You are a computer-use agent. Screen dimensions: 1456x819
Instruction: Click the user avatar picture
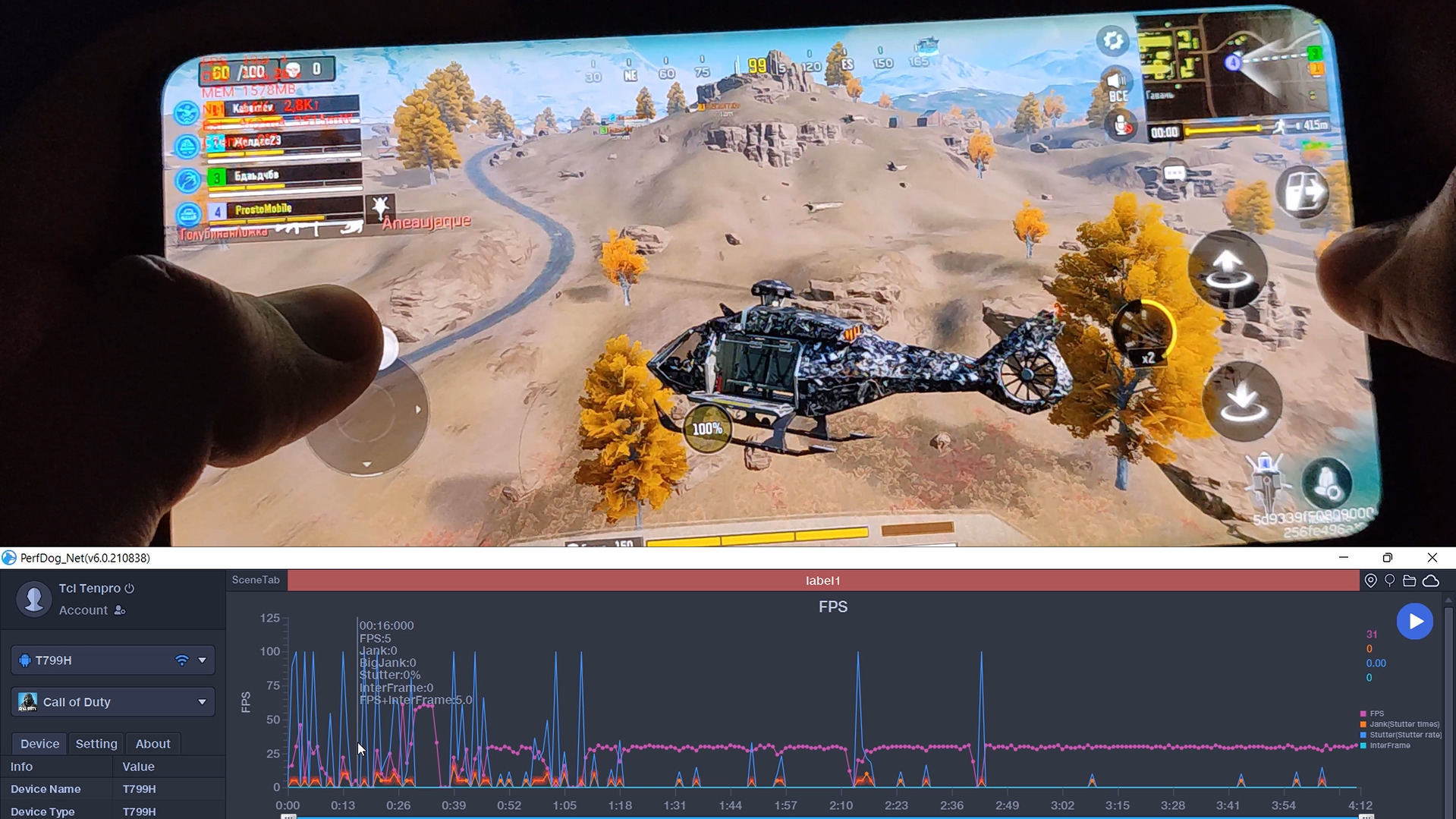[33, 599]
